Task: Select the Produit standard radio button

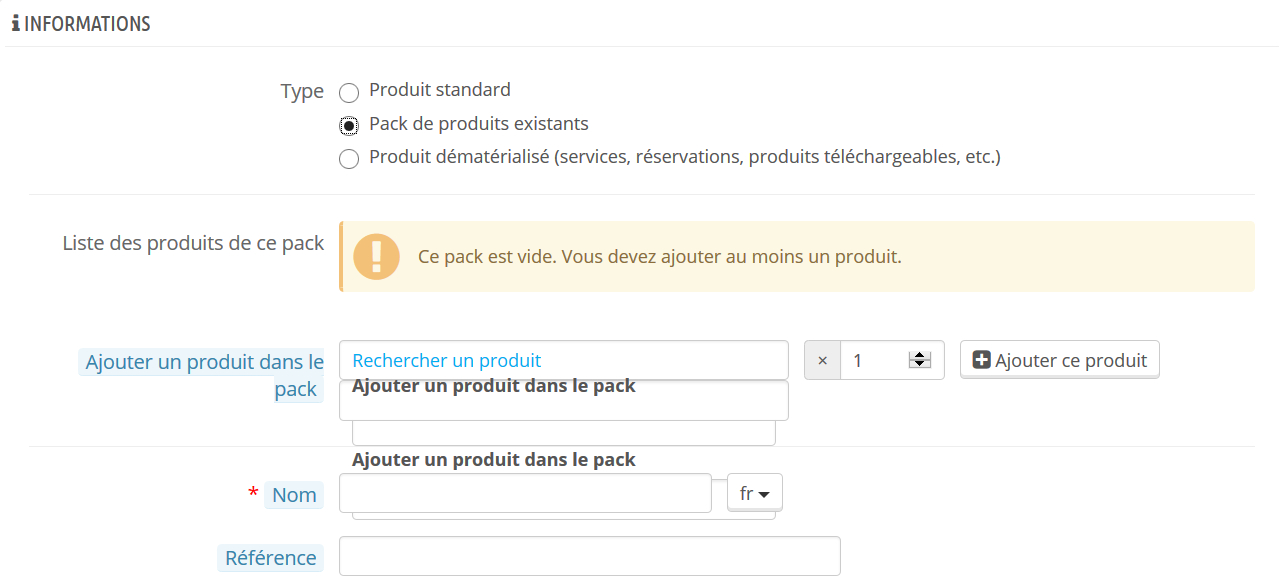Action: tap(348, 93)
